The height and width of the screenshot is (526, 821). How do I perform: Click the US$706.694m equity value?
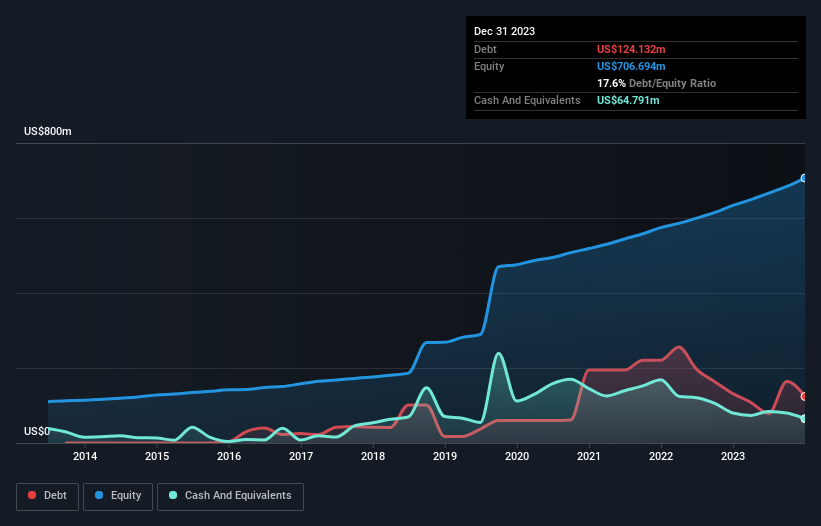(x=631, y=66)
